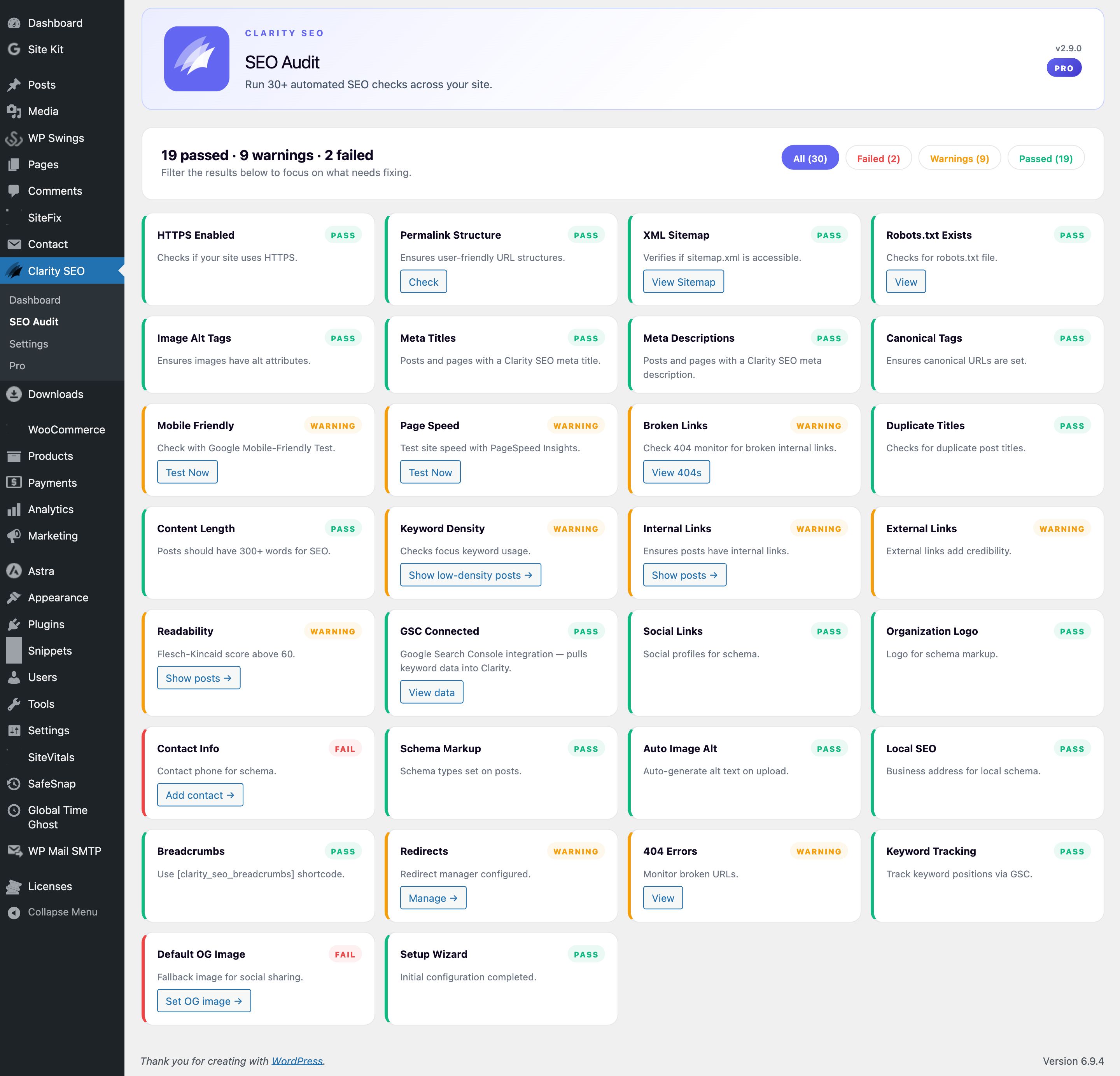Click Test Now under Page Speed
This screenshot has width=1120, height=1076.
[430, 472]
